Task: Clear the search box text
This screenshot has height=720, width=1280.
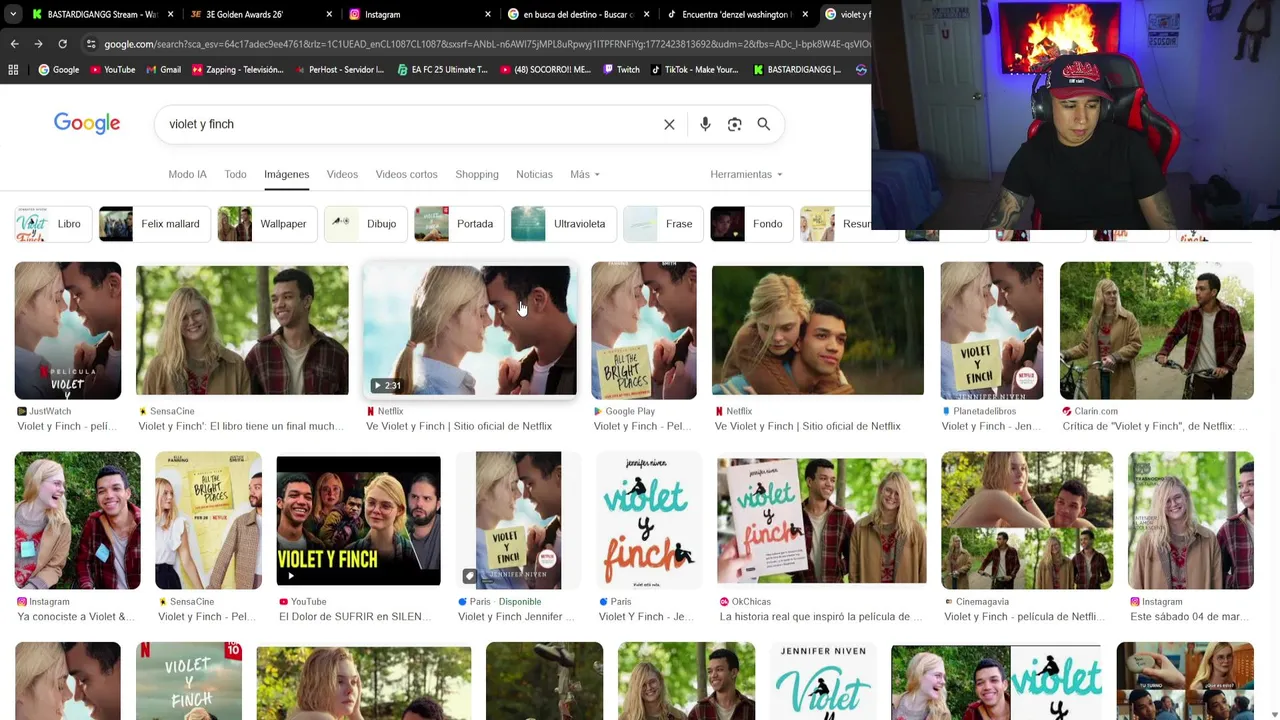Action: [669, 124]
